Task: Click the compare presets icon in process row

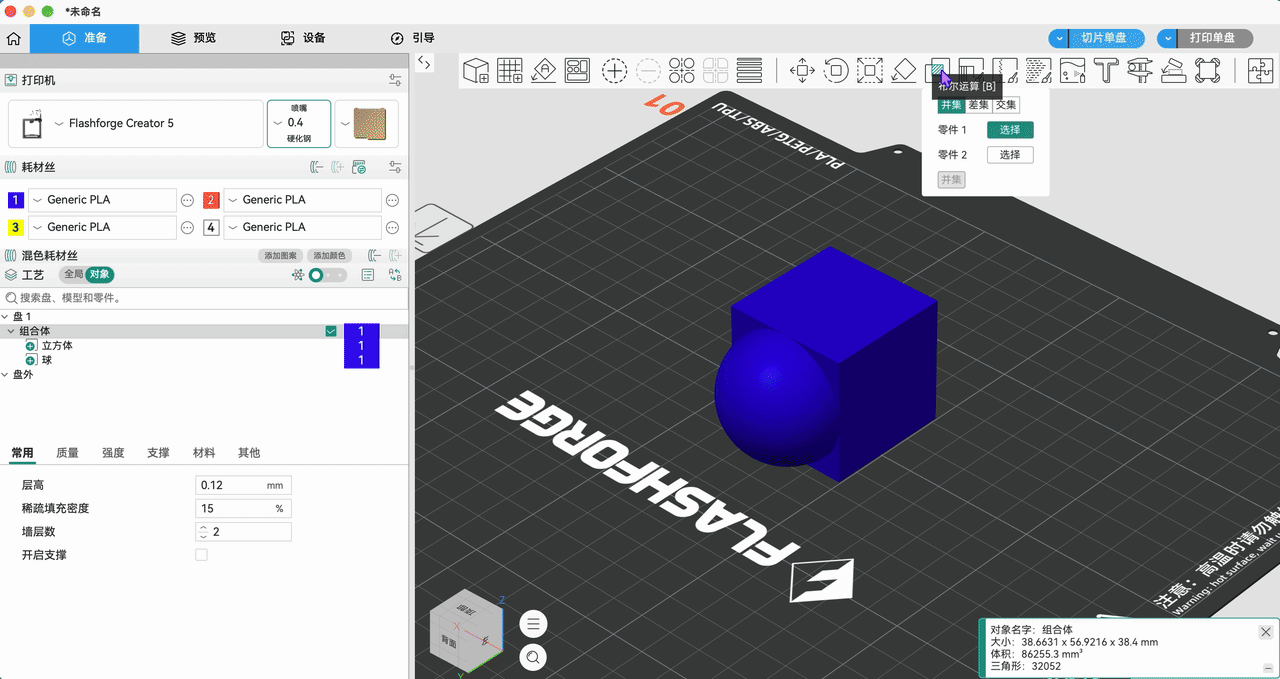Action: (395, 275)
